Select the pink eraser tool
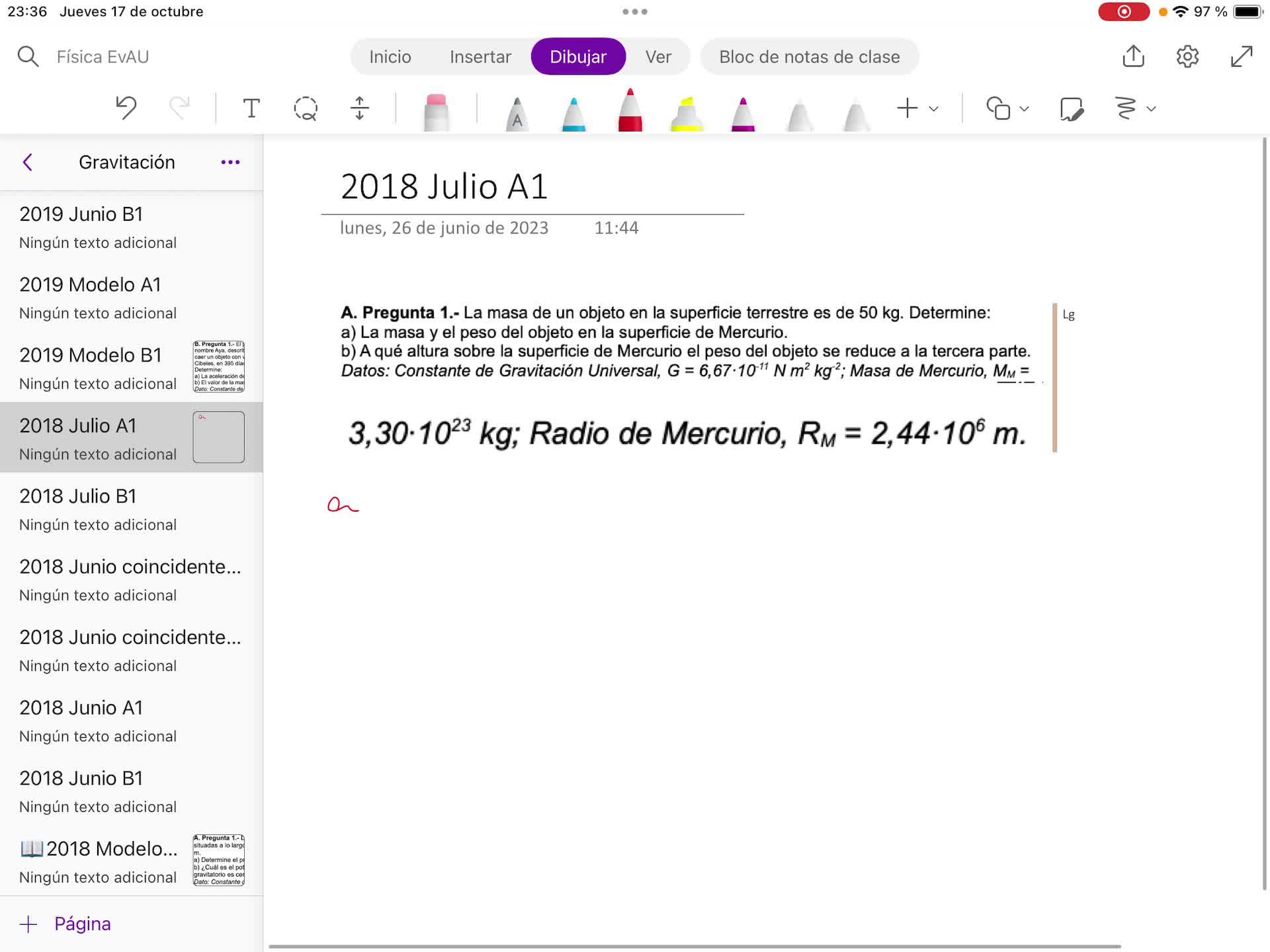The image size is (1270, 952). pyautogui.click(x=436, y=112)
